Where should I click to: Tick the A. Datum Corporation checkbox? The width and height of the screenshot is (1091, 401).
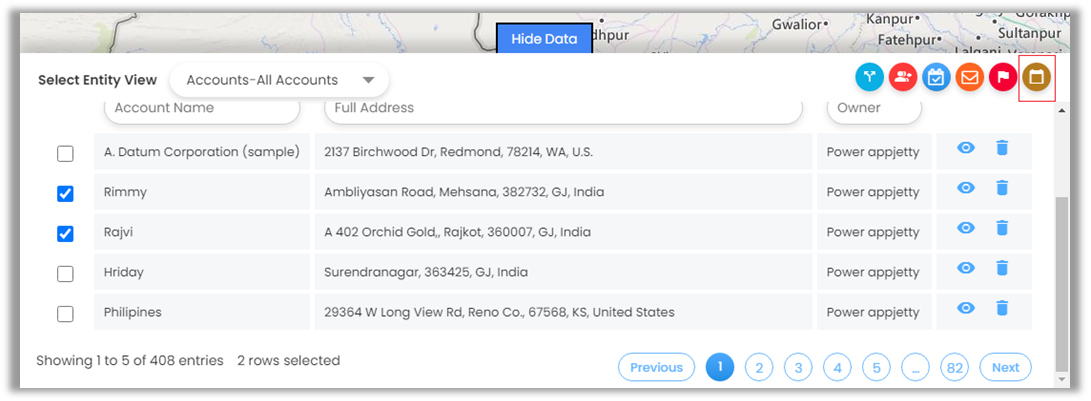click(65, 154)
